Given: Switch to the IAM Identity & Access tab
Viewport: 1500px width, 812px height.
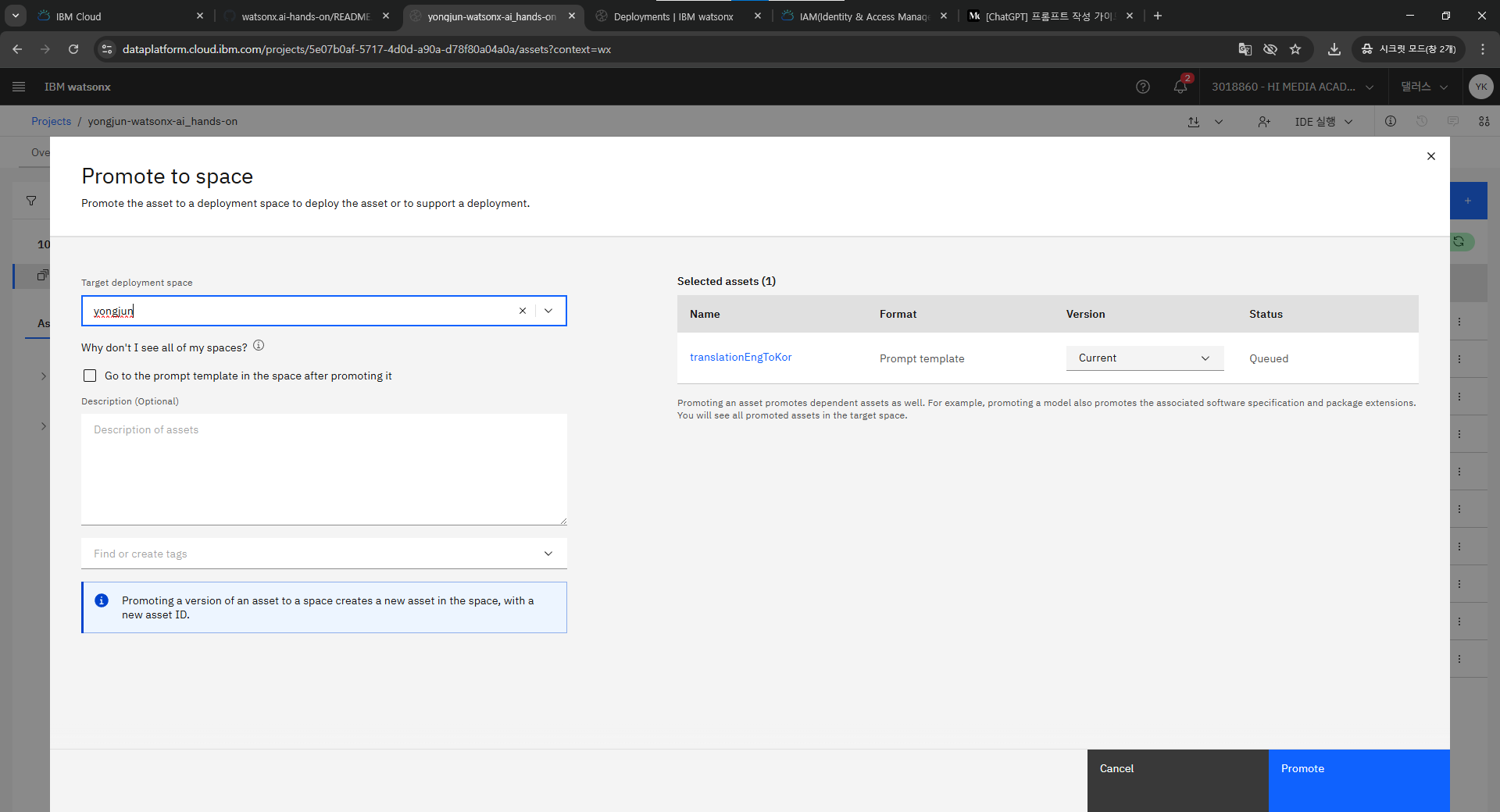Looking at the screenshot, I should coord(863,16).
